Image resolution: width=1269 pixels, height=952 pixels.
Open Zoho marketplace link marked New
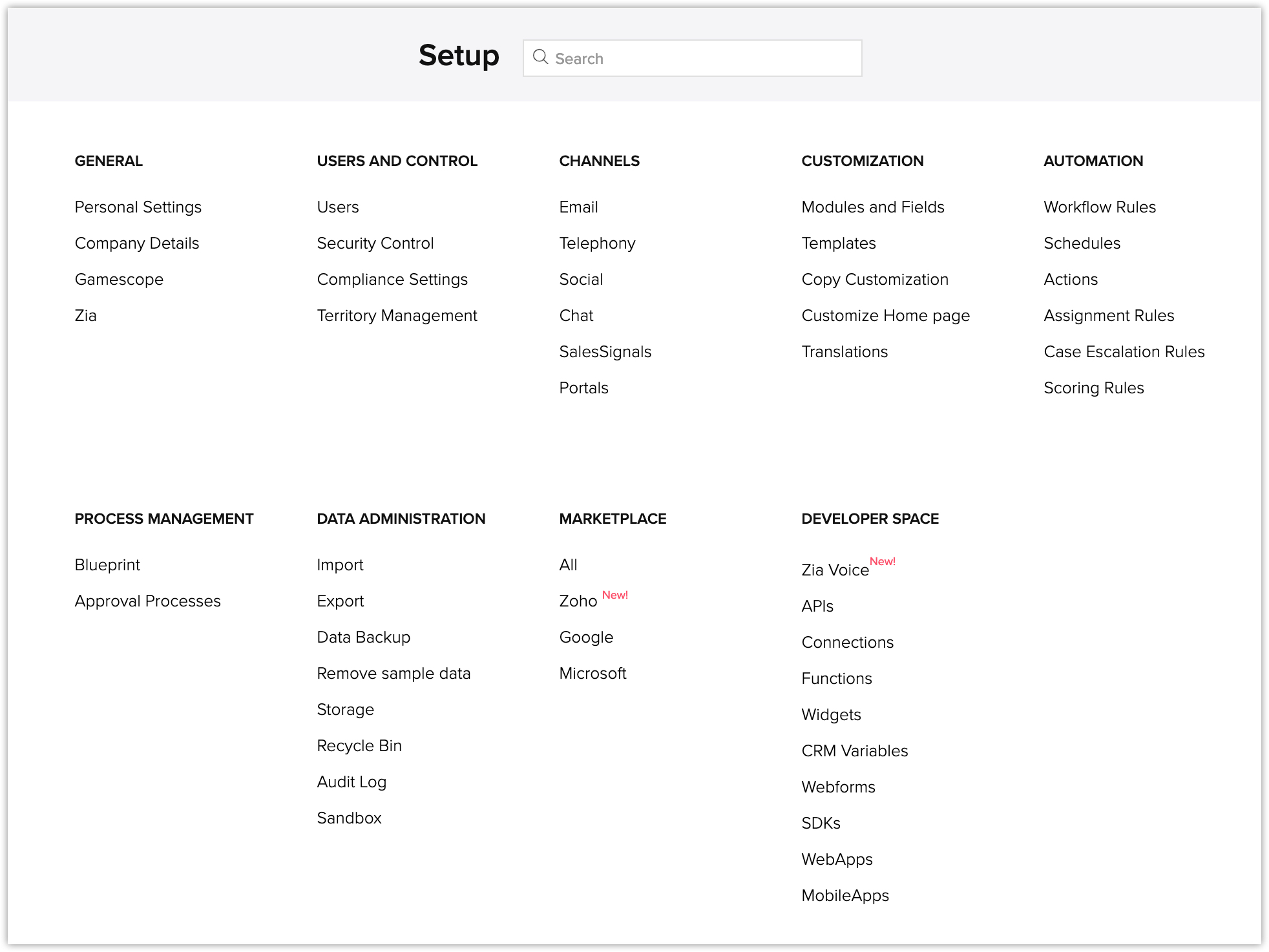[x=578, y=601]
